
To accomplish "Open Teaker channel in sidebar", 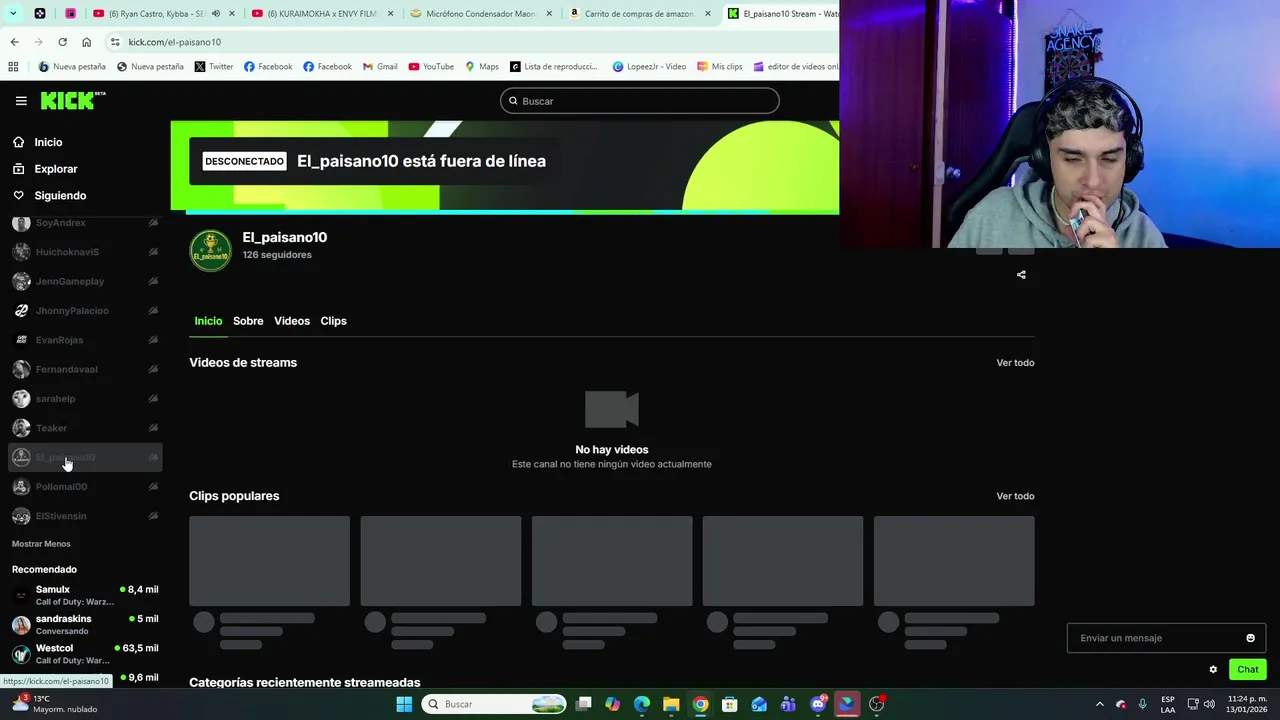I will point(85,428).
